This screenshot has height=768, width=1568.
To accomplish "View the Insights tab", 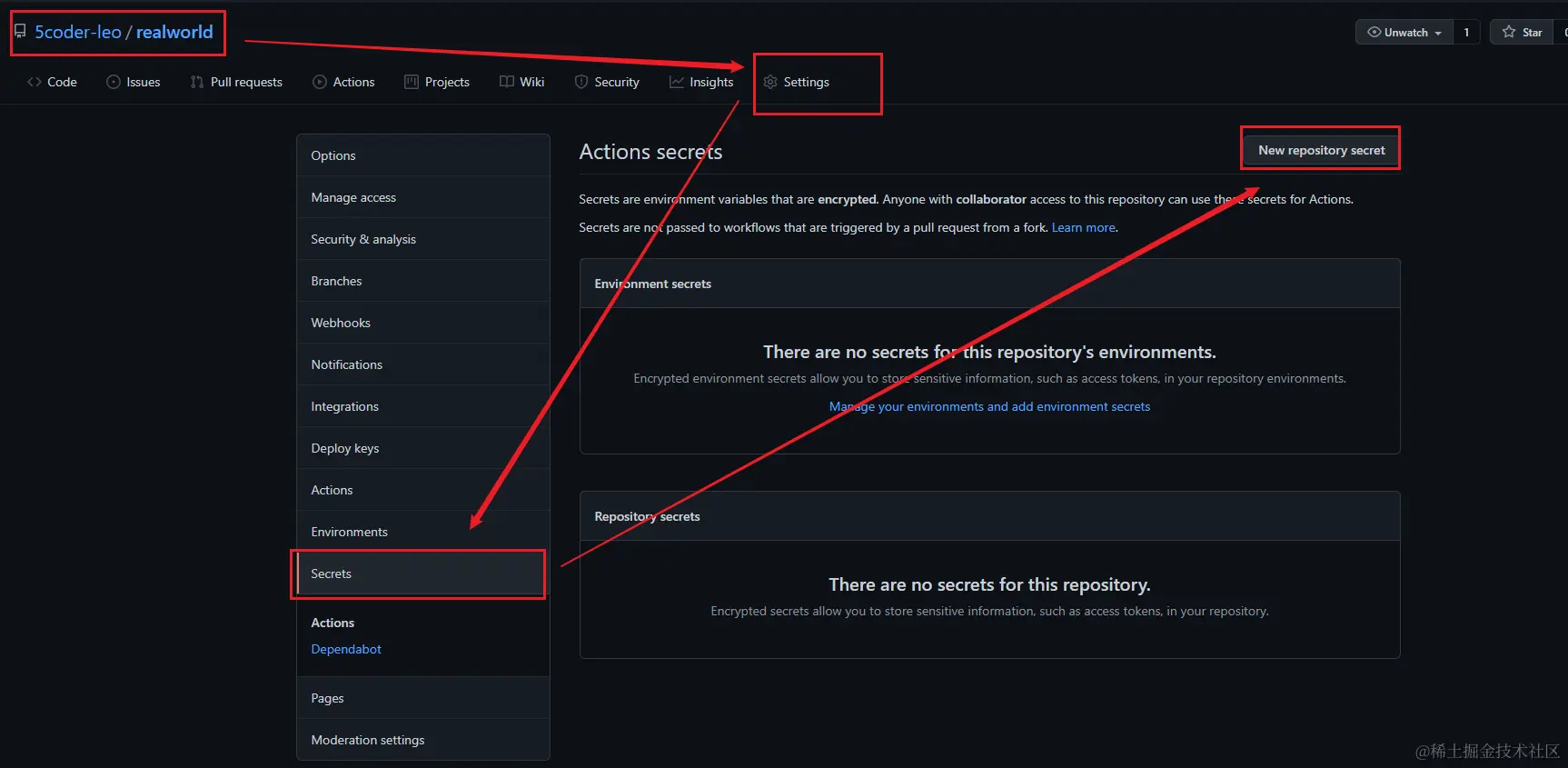I will [x=701, y=82].
